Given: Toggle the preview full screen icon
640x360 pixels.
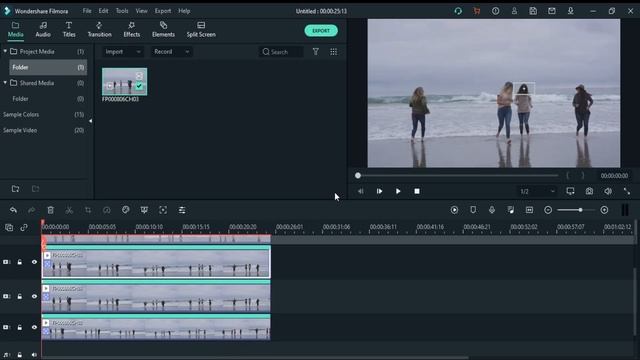Looking at the screenshot, I should tap(627, 191).
